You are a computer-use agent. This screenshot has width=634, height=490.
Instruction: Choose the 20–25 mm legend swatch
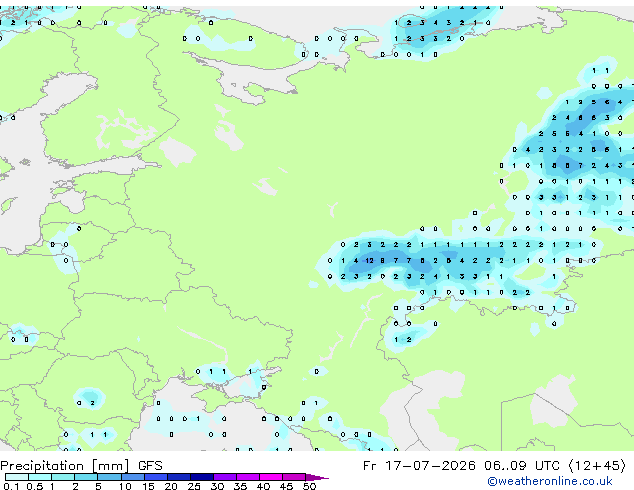tap(178, 477)
